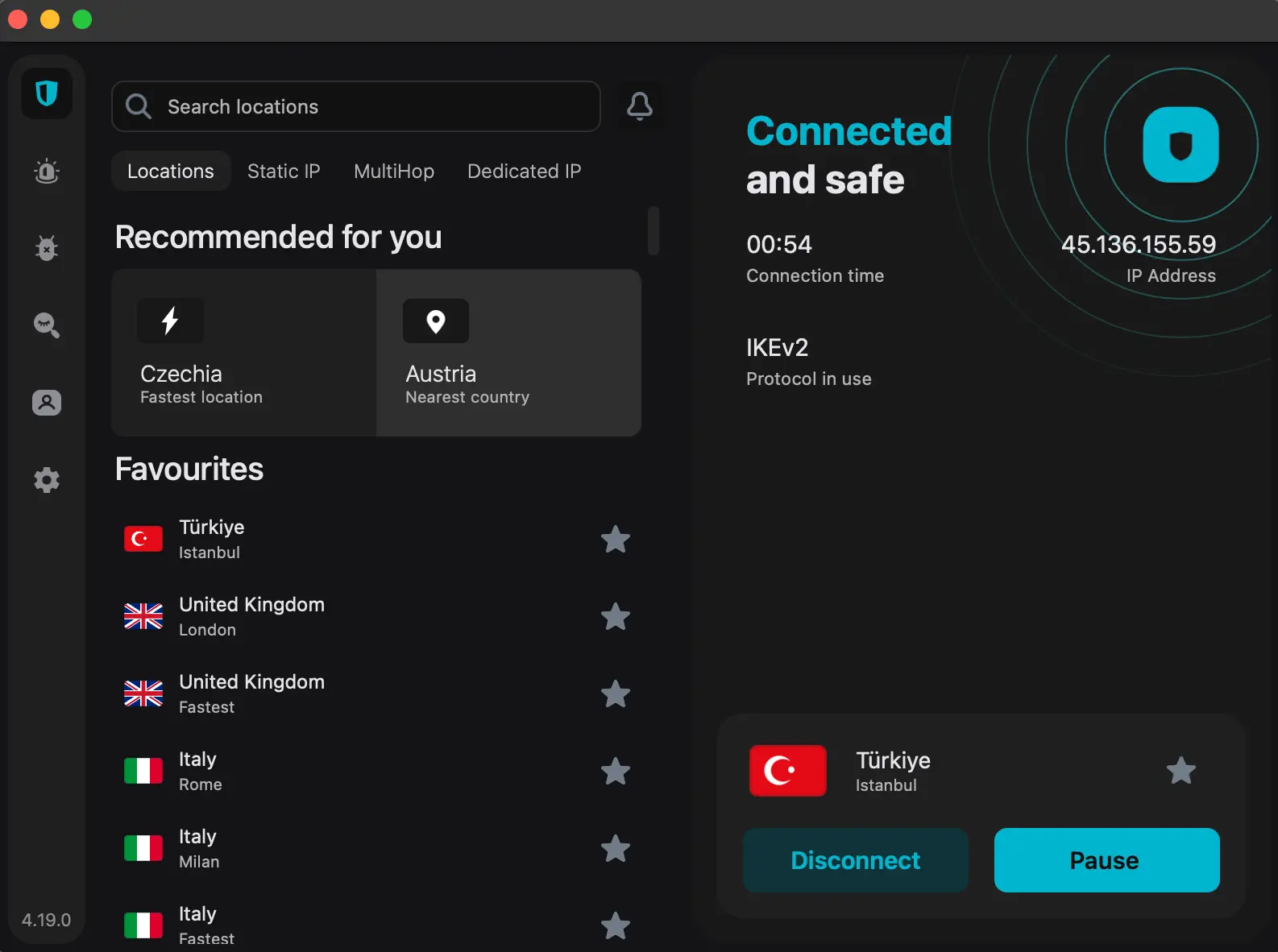The image size is (1278, 952).
Task: Open the Search feature with magnifier mask icon
Action: (47, 325)
